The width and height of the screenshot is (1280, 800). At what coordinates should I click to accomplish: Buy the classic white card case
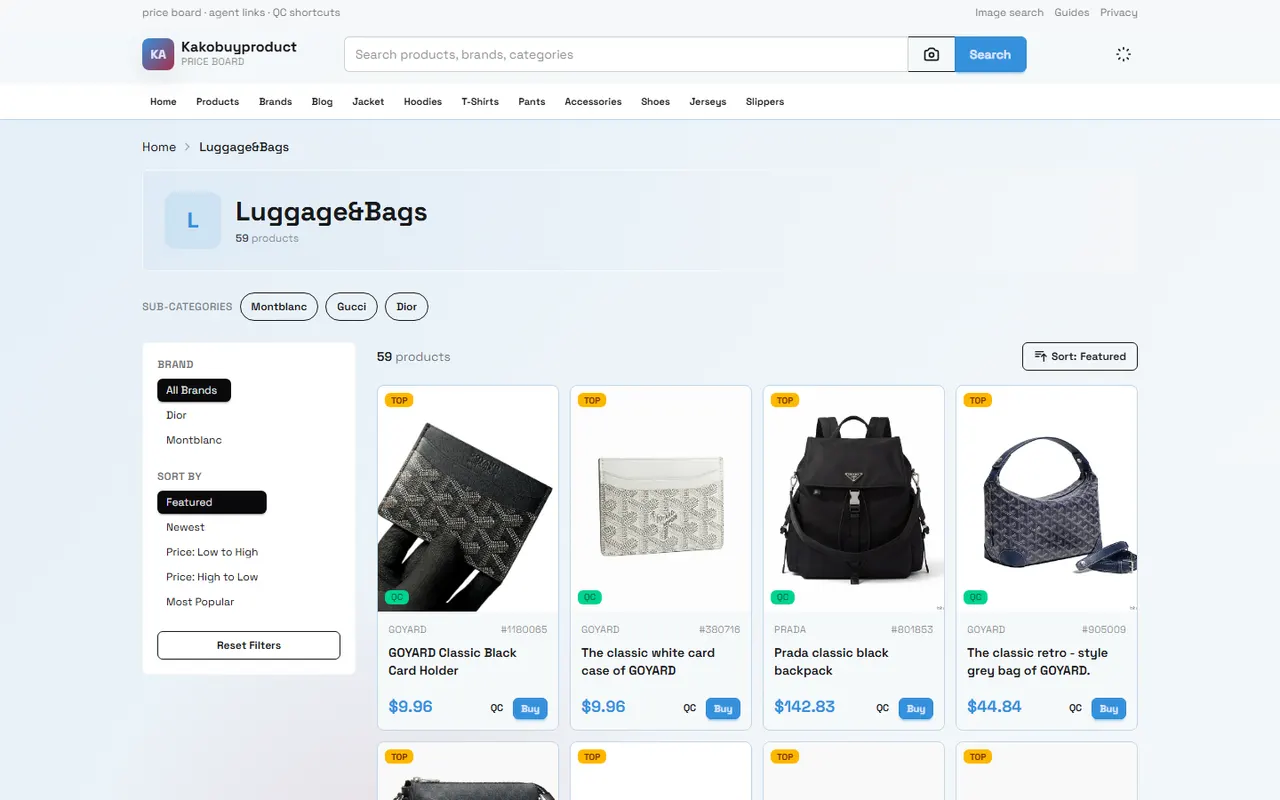click(x=723, y=708)
